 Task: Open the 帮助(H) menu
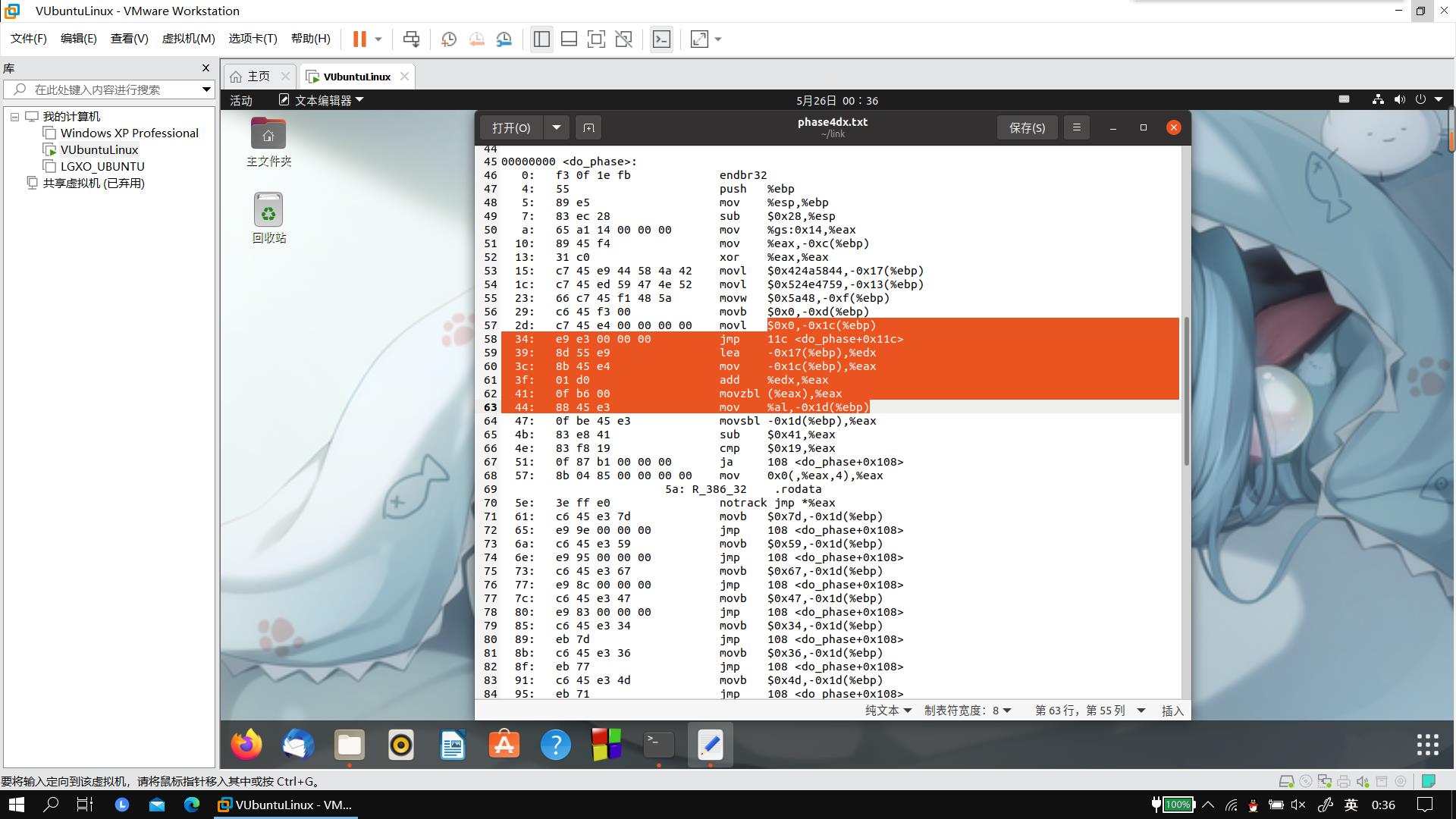point(310,39)
